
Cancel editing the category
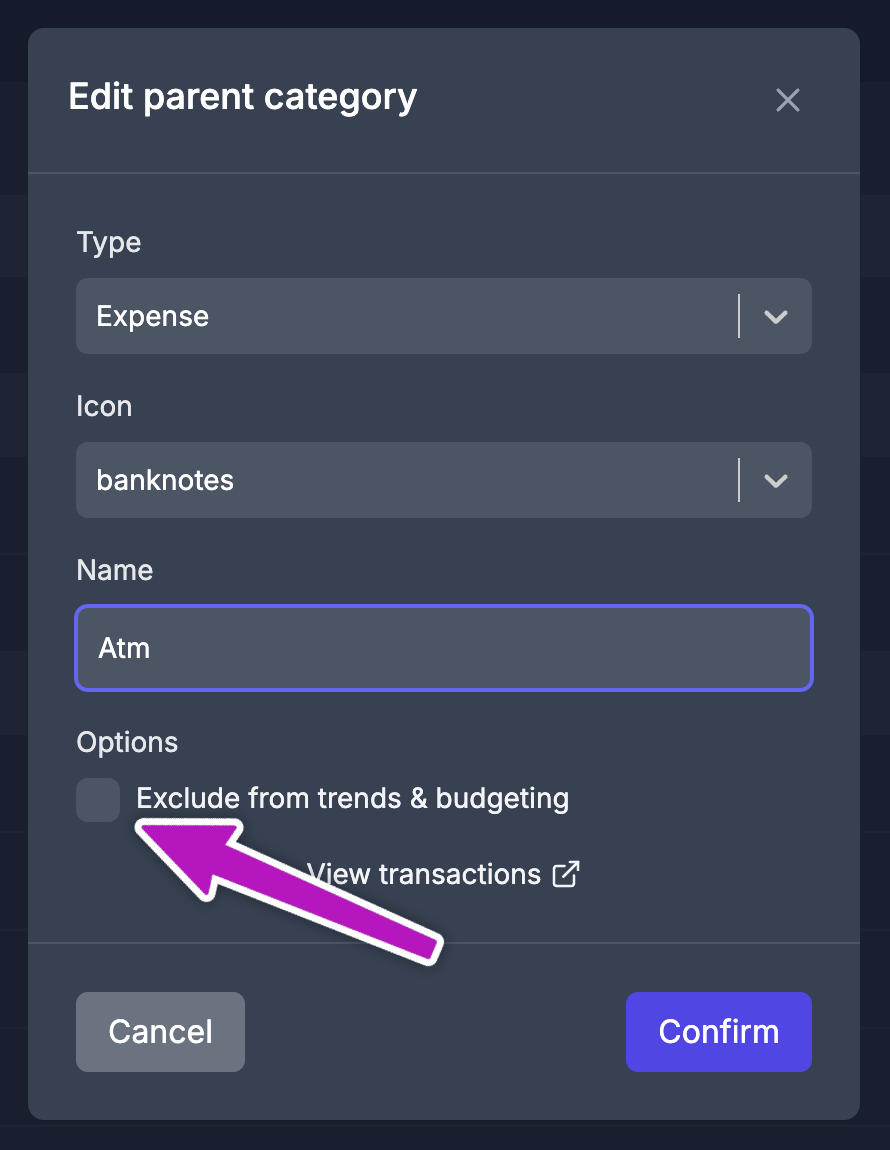tap(161, 1032)
